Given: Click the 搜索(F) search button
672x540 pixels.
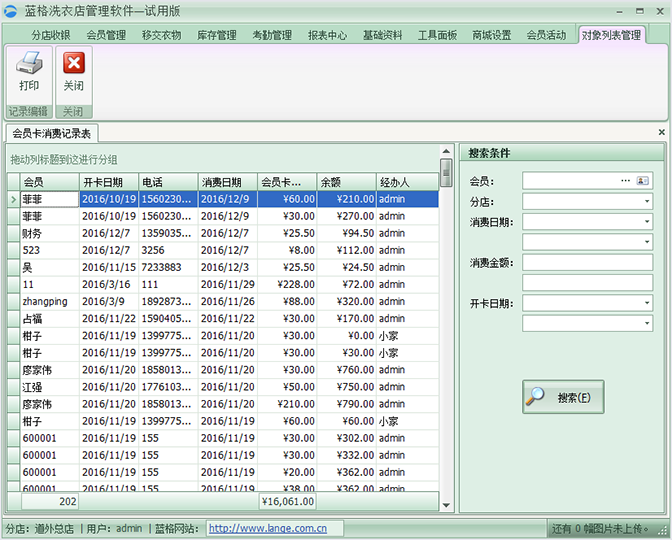Looking at the screenshot, I should (x=563, y=397).
